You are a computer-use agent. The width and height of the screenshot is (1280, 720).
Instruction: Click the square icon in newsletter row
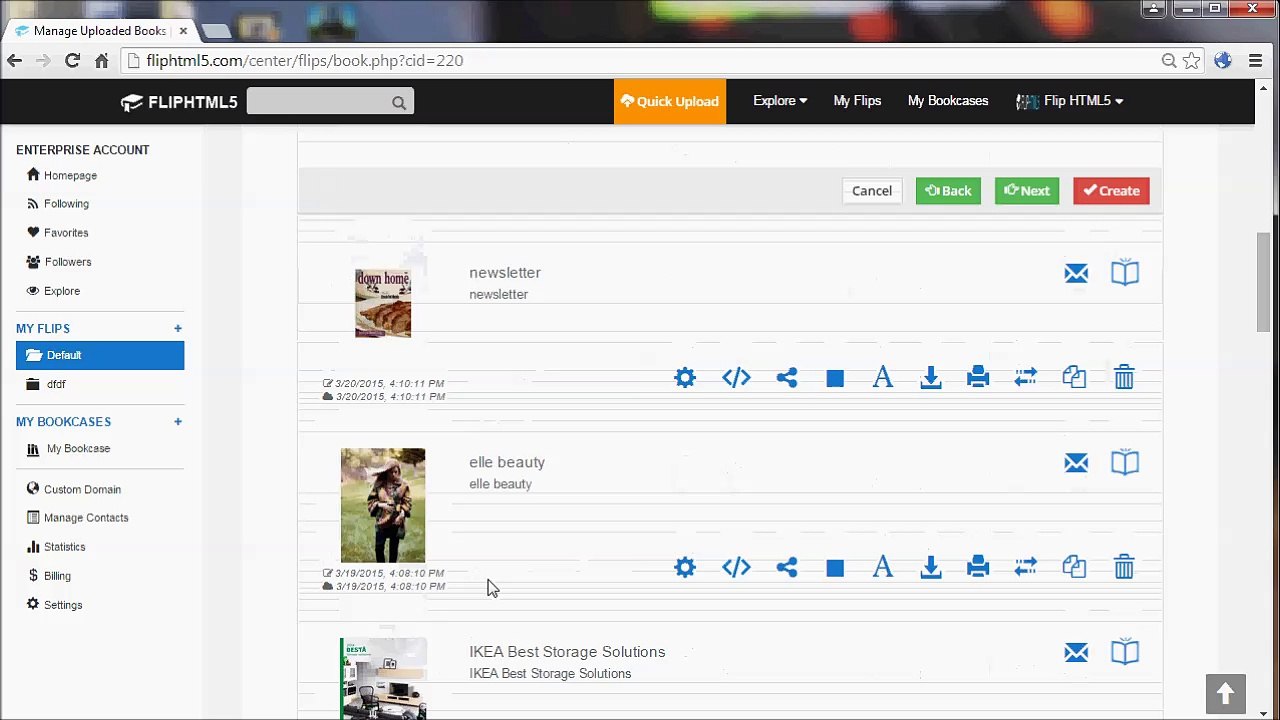(x=835, y=378)
